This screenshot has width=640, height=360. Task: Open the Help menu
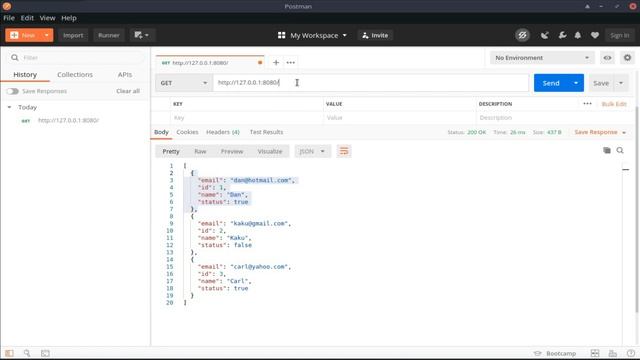tap(69, 18)
